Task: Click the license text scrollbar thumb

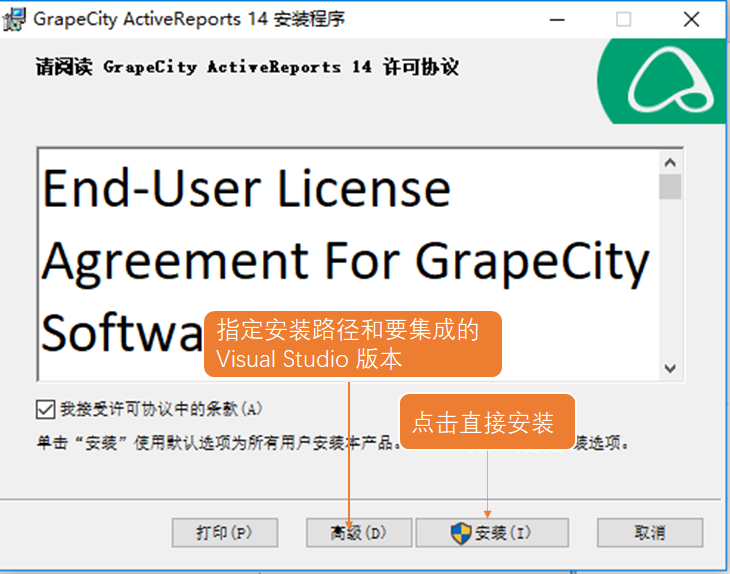Action: (670, 186)
